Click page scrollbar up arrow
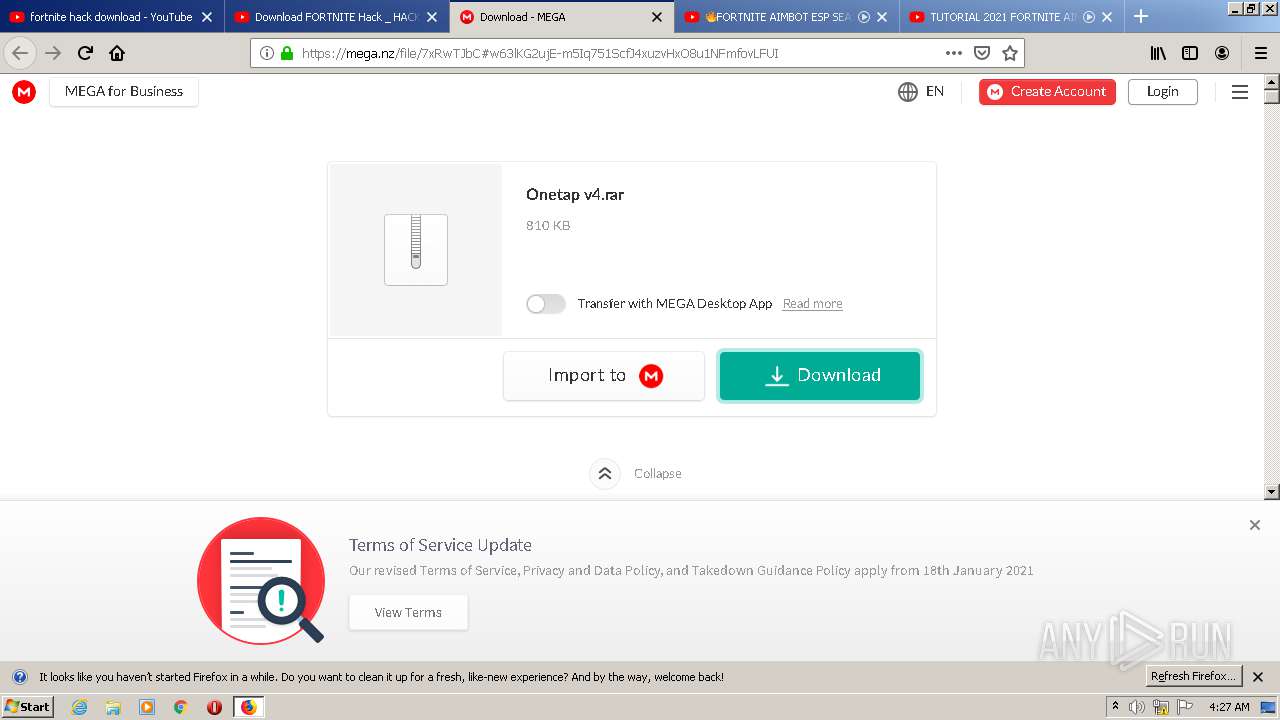Screen dimensions: 1280x720 [1272, 83]
